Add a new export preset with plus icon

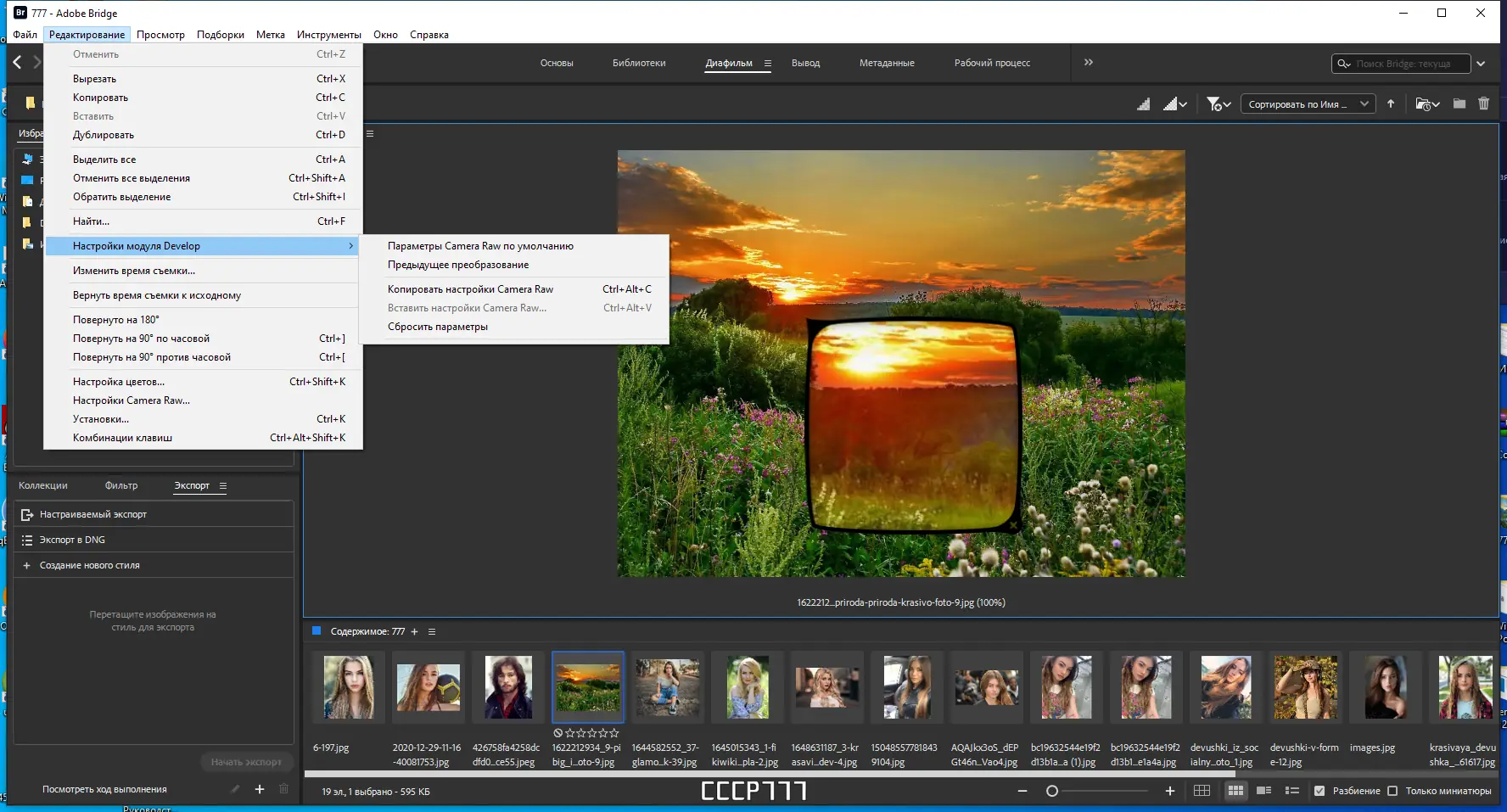click(260, 789)
